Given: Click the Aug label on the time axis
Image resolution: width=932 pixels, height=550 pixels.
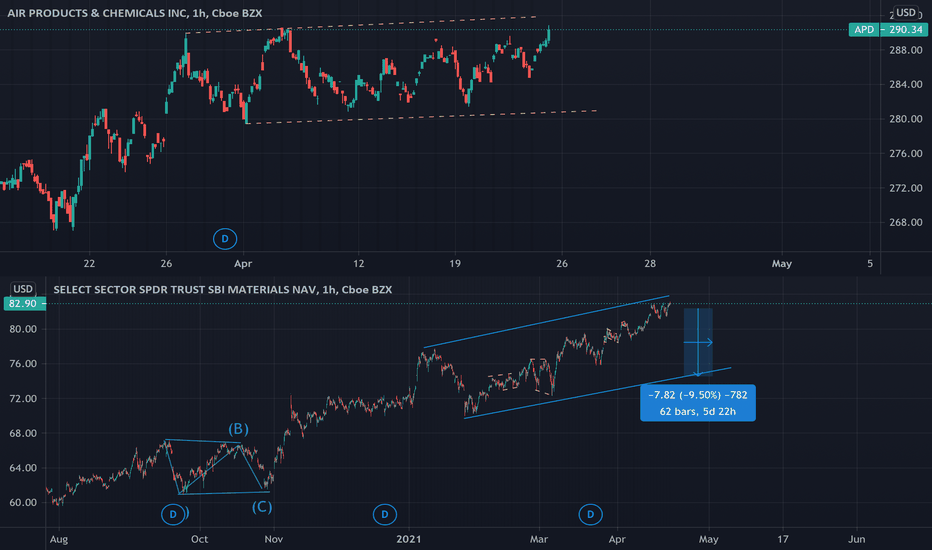Looking at the screenshot, I should pyautogui.click(x=59, y=539).
